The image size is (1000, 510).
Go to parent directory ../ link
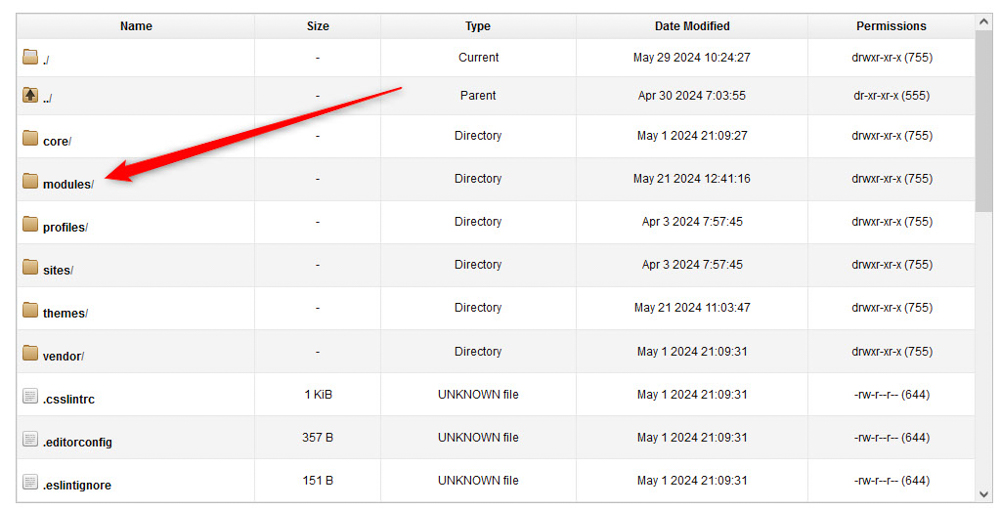coord(47,99)
